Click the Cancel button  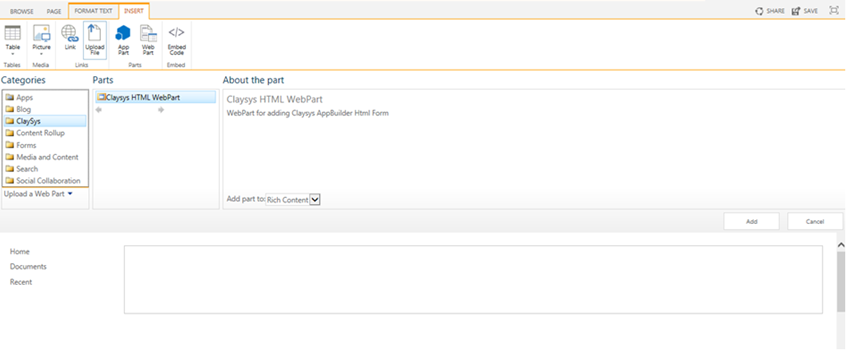pos(815,221)
